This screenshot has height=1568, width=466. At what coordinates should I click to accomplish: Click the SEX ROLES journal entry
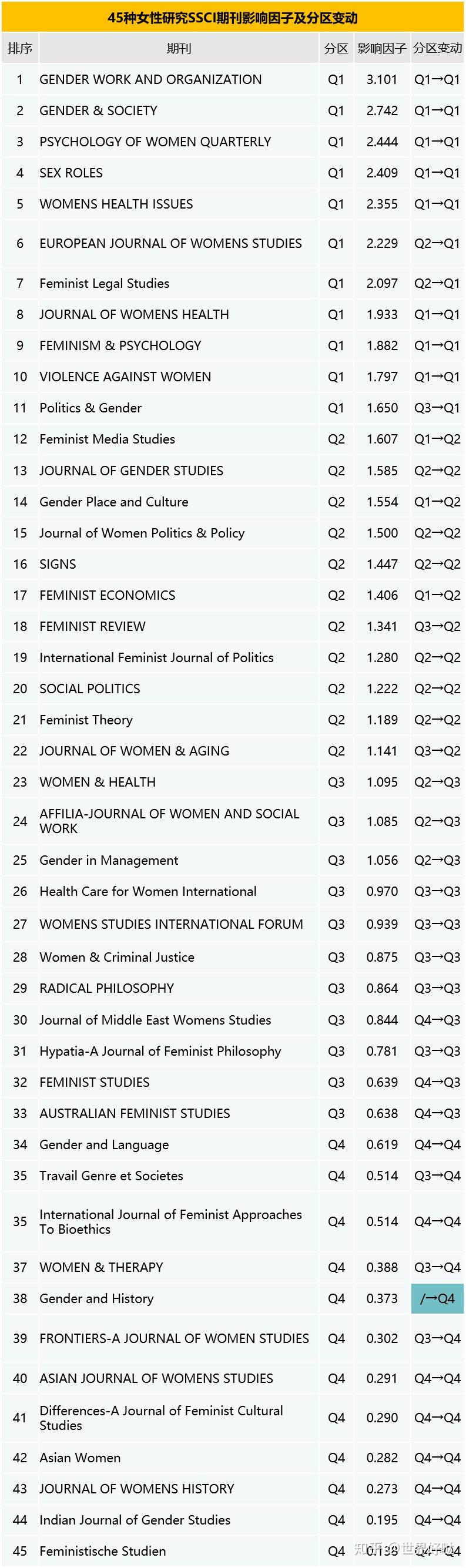click(71, 173)
